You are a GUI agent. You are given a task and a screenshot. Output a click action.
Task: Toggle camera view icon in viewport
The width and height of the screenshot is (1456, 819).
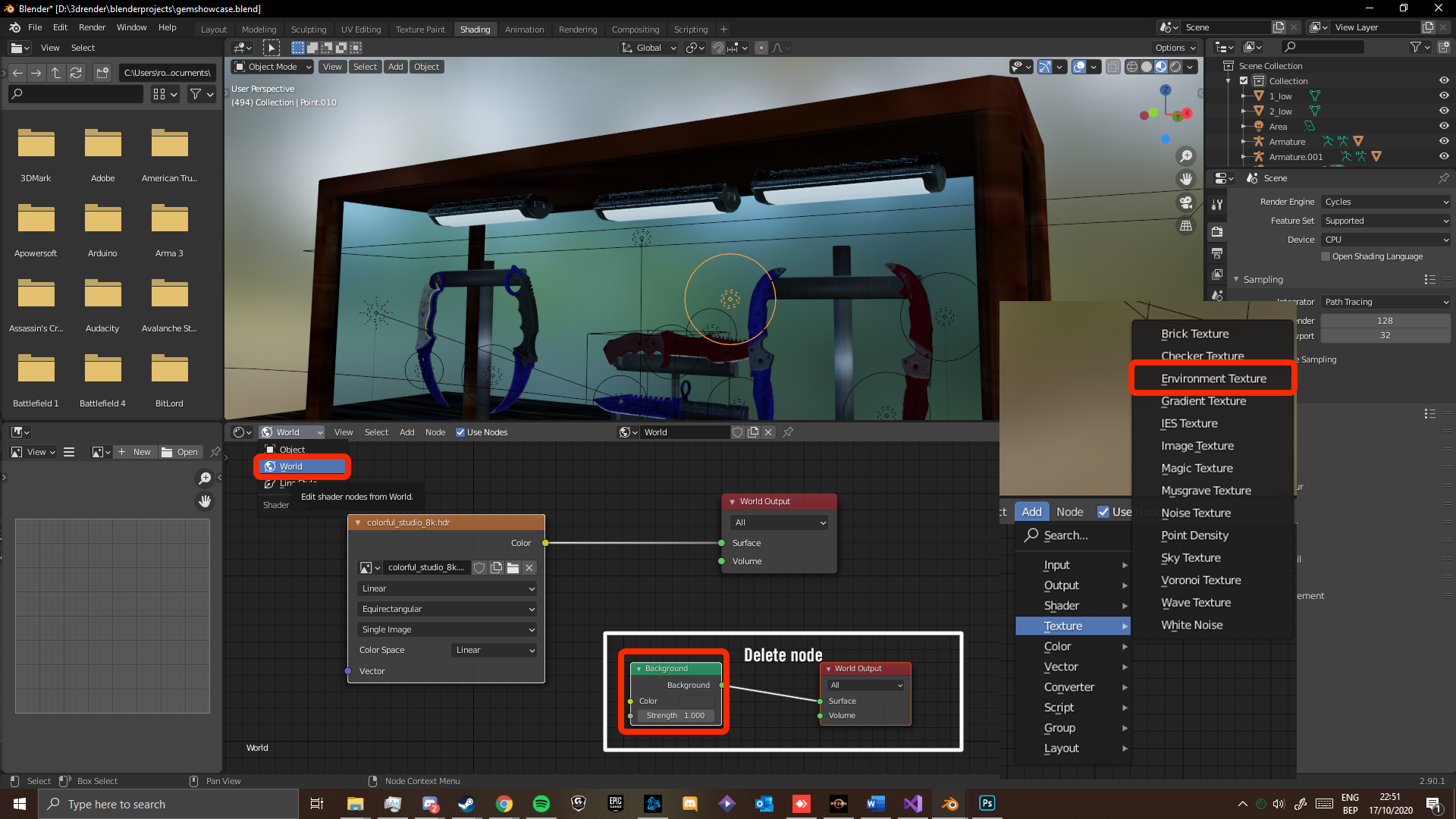pyautogui.click(x=1186, y=202)
